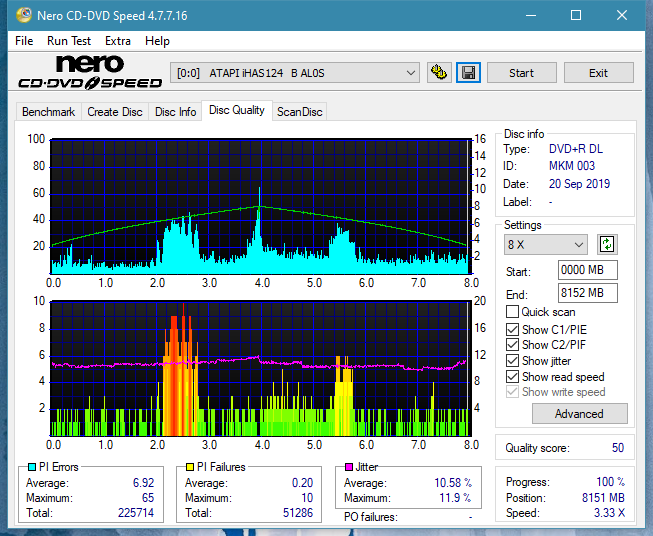The width and height of the screenshot is (653, 536).
Task: Open Advanced settings button
Action: coord(579,414)
